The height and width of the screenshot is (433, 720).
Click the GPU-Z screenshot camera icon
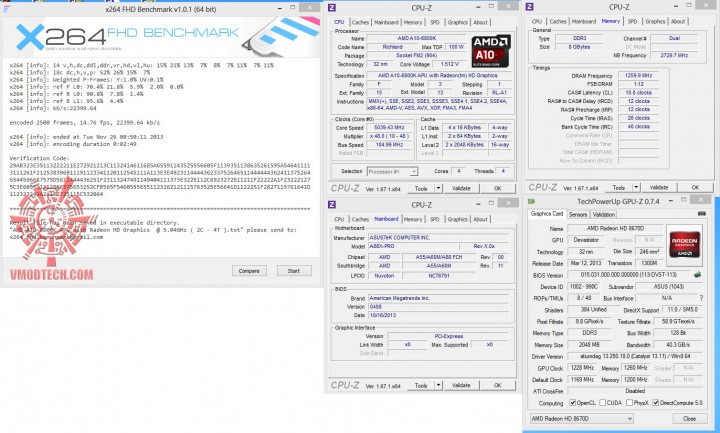[702, 214]
